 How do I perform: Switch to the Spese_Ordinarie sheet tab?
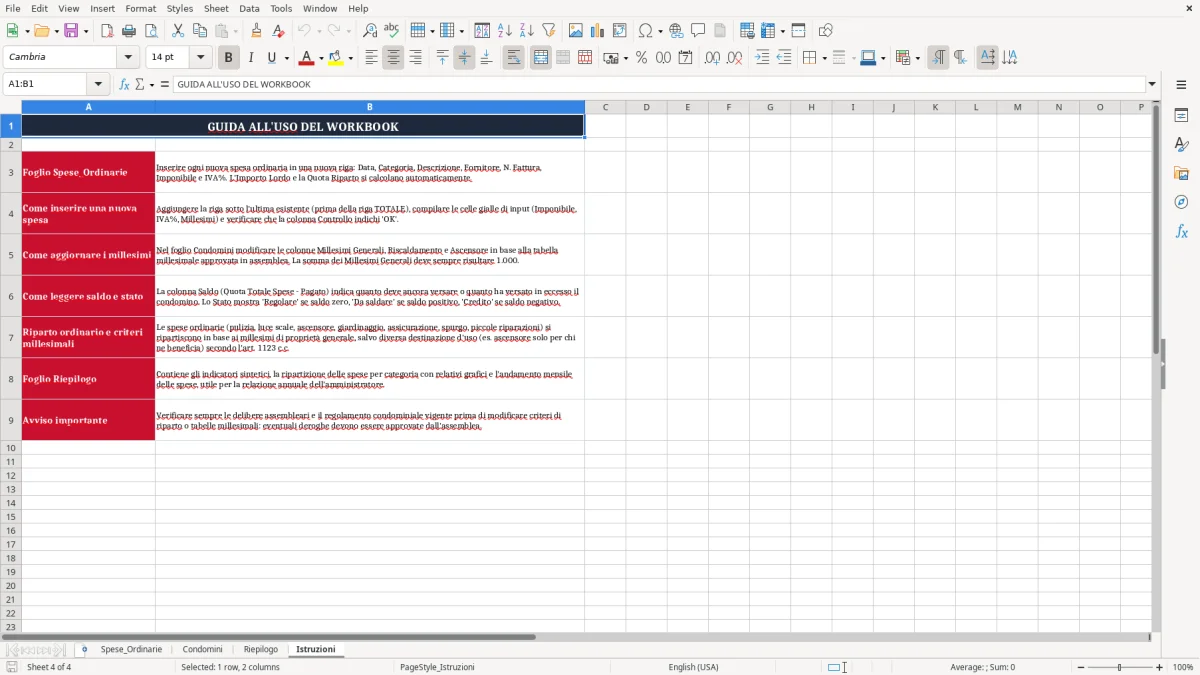pyautogui.click(x=131, y=649)
